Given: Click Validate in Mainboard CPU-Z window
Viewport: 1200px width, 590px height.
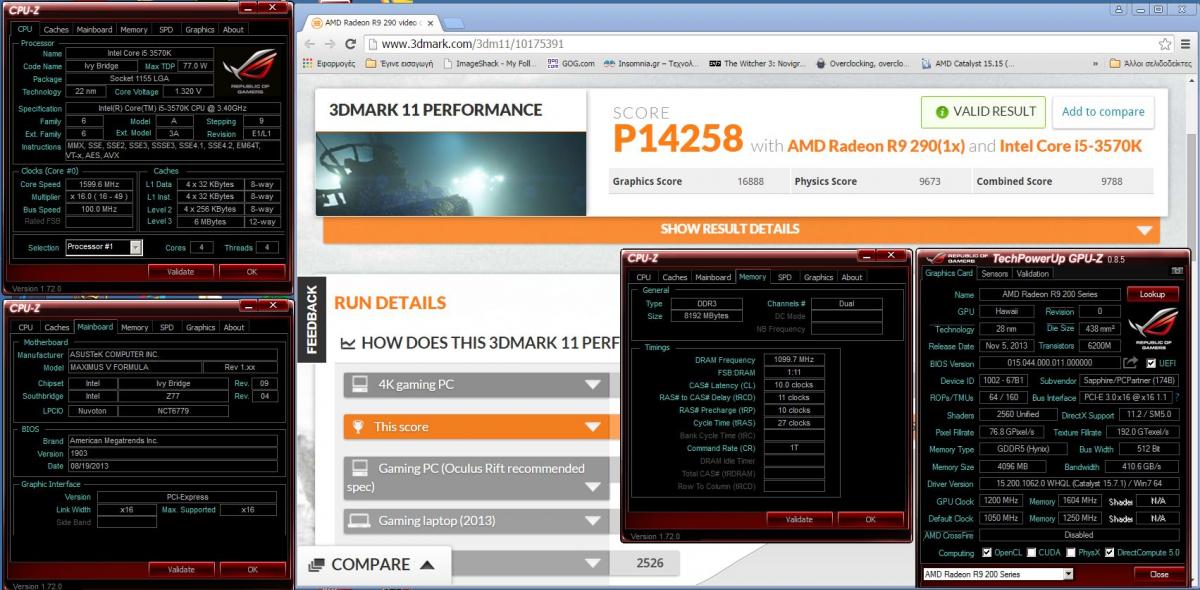Looking at the screenshot, I should (181, 569).
